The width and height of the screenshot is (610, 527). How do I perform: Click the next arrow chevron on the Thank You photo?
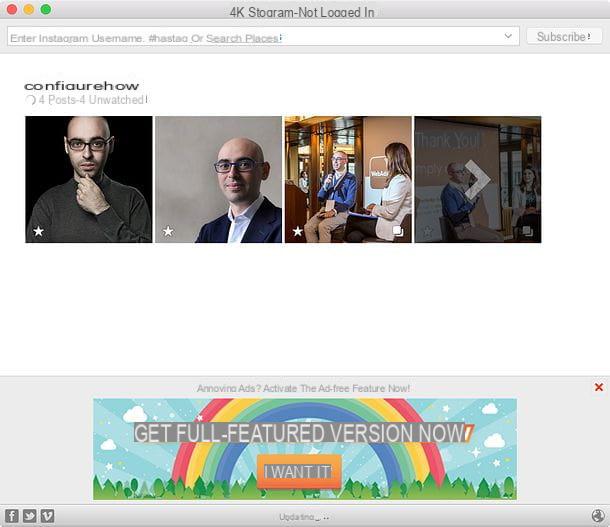(477, 179)
